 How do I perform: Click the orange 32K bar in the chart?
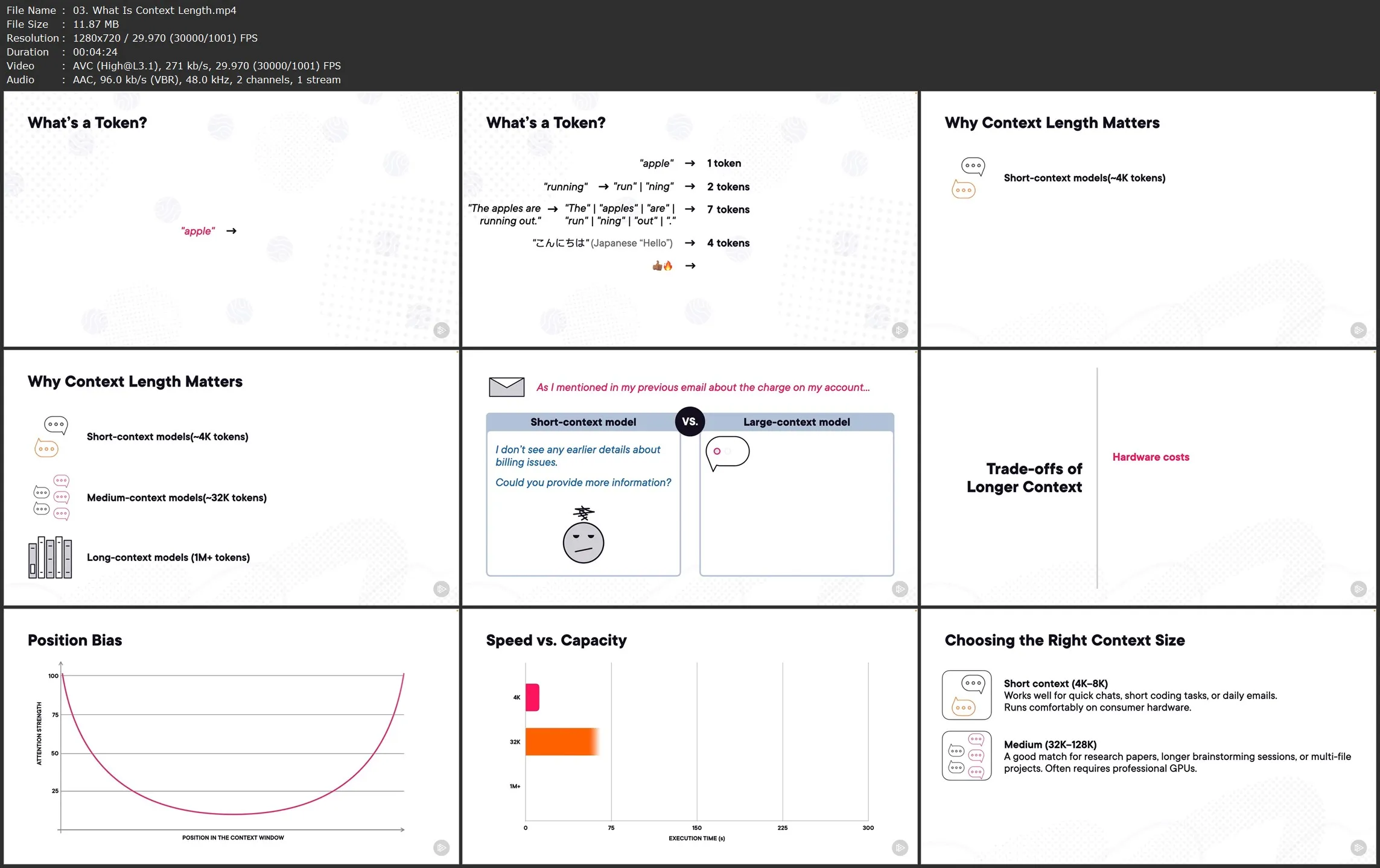tap(561, 741)
